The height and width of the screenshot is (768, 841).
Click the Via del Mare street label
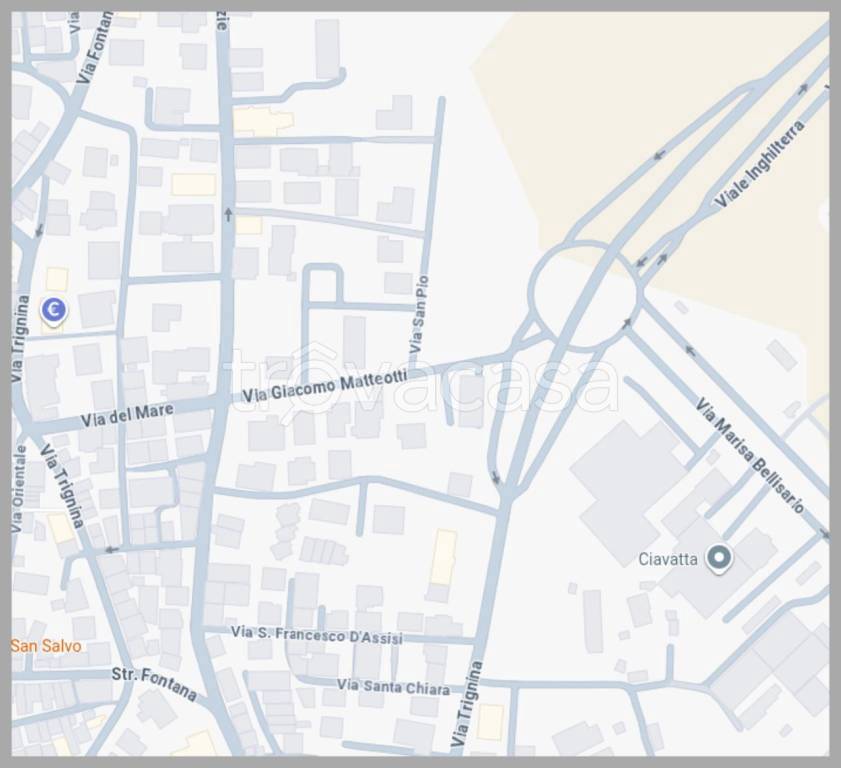[128, 416]
